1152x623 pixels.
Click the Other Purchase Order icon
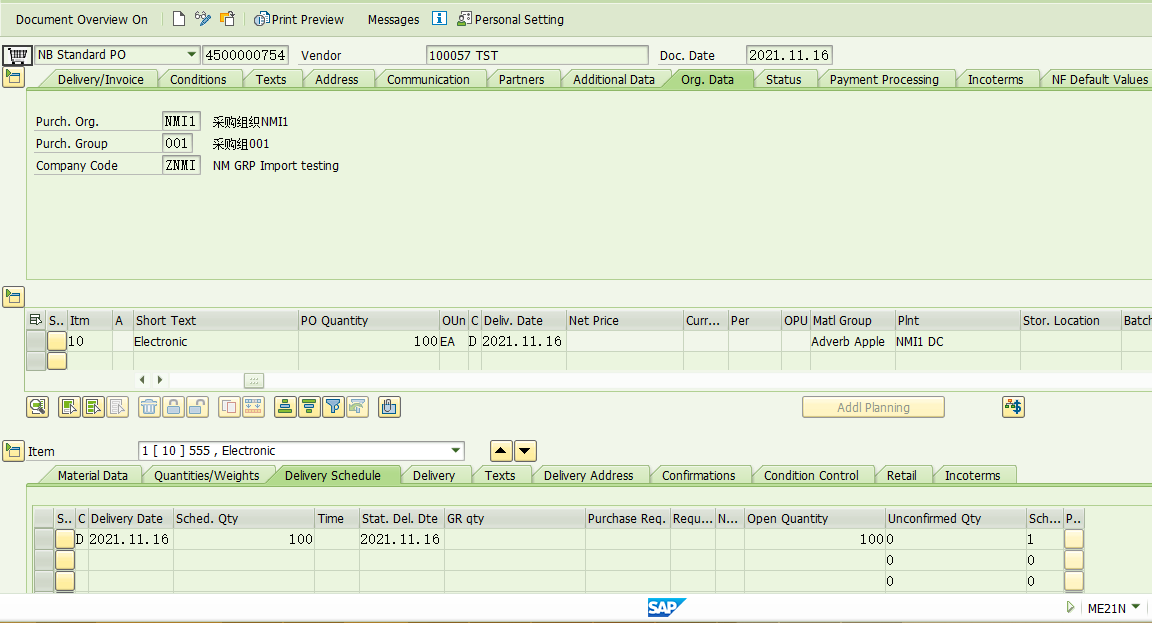(227, 19)
